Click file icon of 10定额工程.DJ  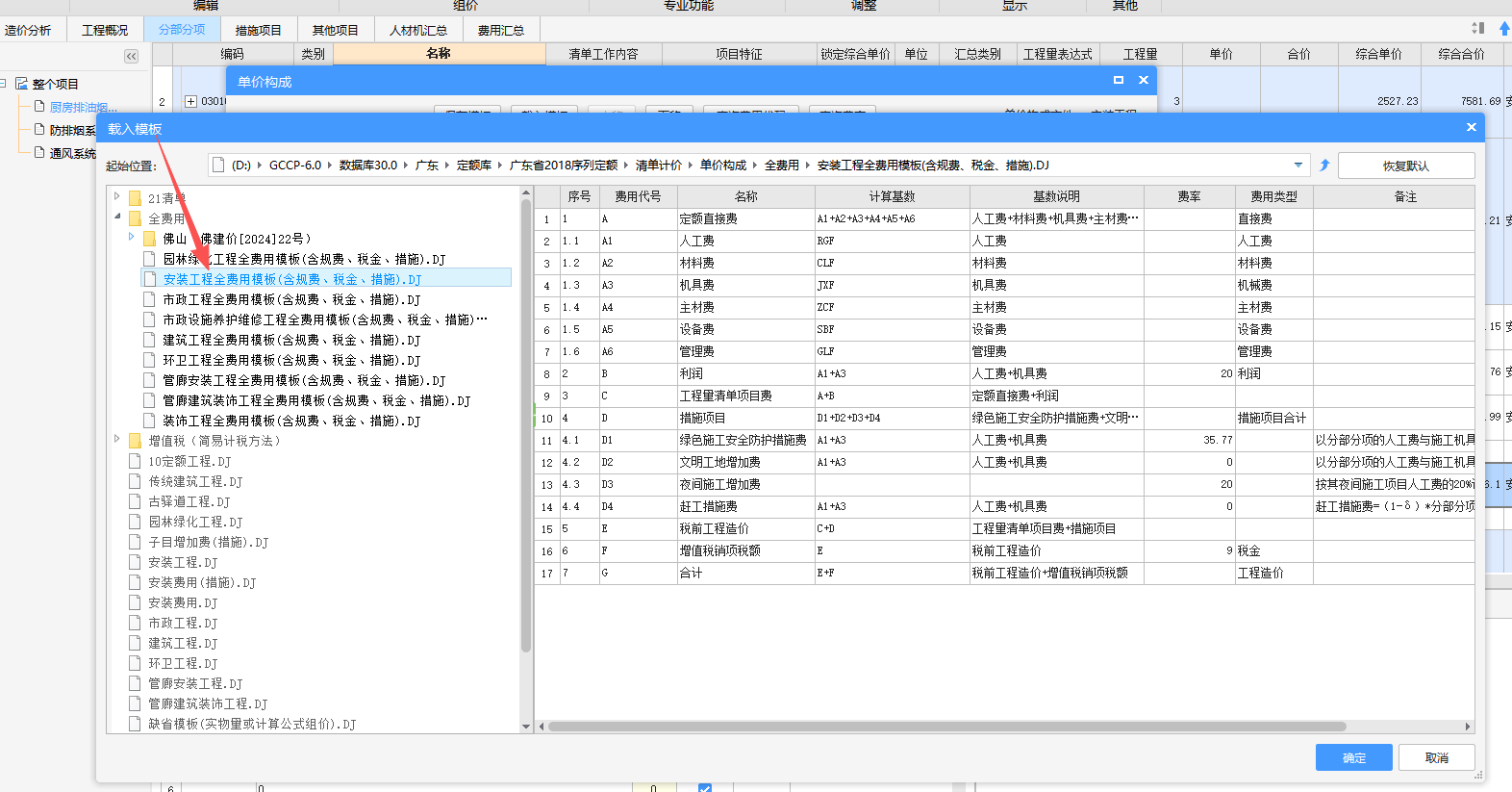pyautogui.click(x=135, y=461)
